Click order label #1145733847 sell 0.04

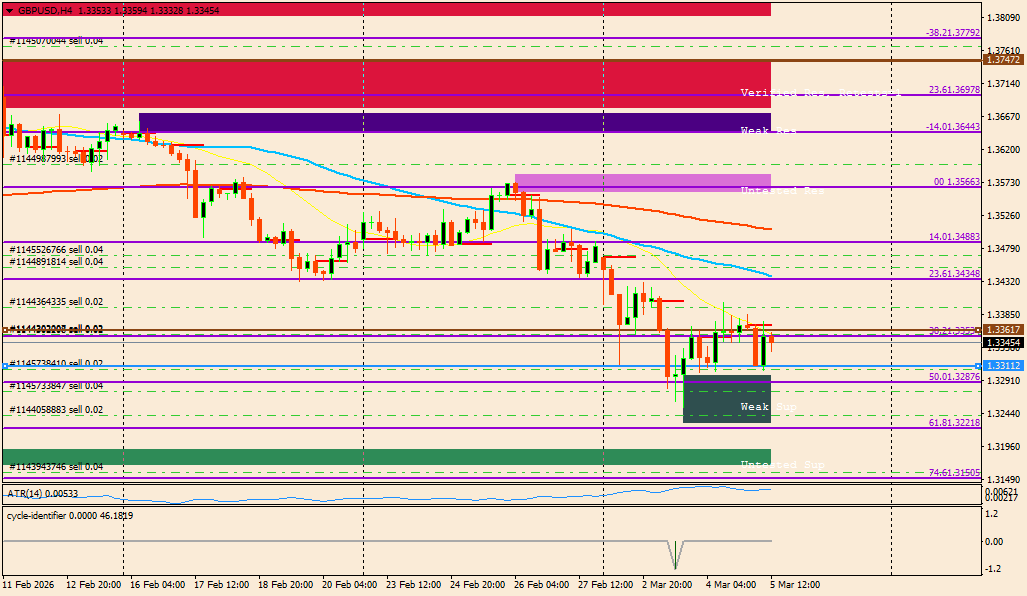[56, 386]
